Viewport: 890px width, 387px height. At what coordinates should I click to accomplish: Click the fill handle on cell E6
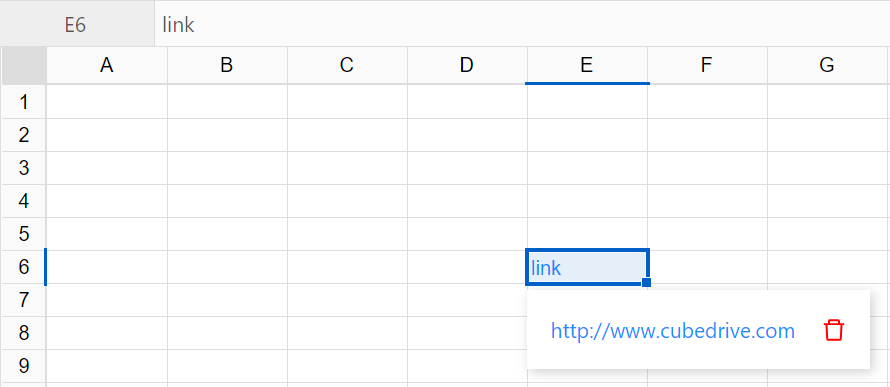click(646, 282)
